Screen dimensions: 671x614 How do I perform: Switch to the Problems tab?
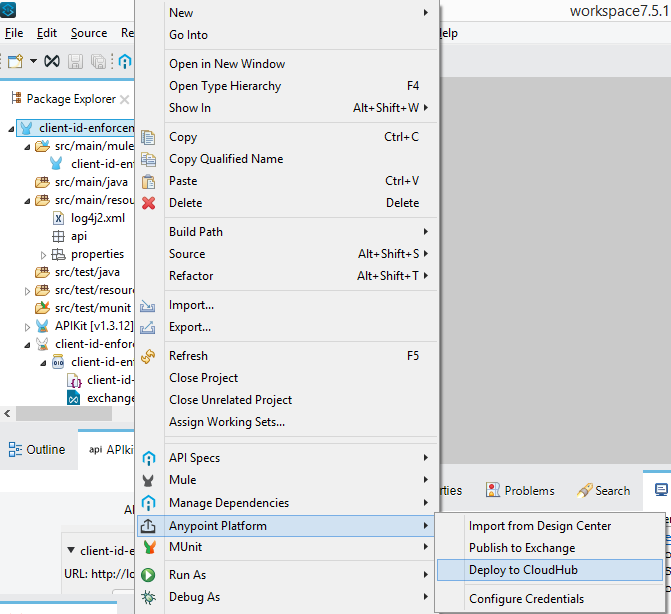[x=520, y=491]
